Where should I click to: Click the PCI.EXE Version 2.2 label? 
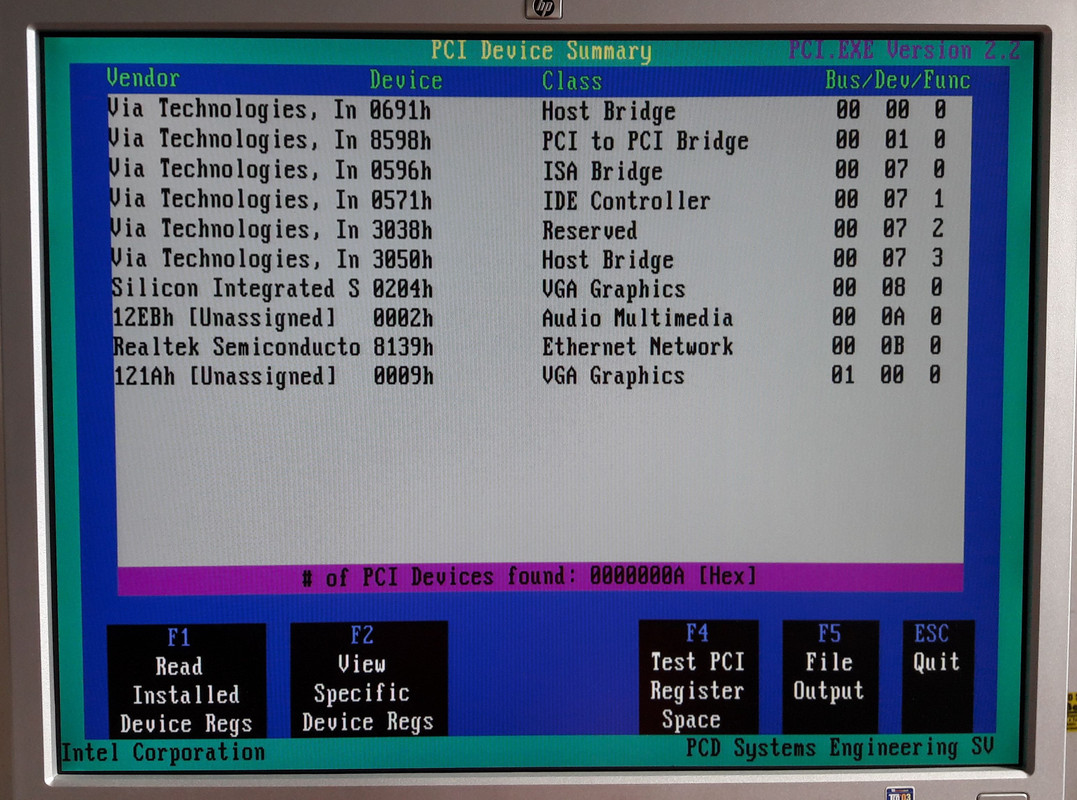[904, 50]
